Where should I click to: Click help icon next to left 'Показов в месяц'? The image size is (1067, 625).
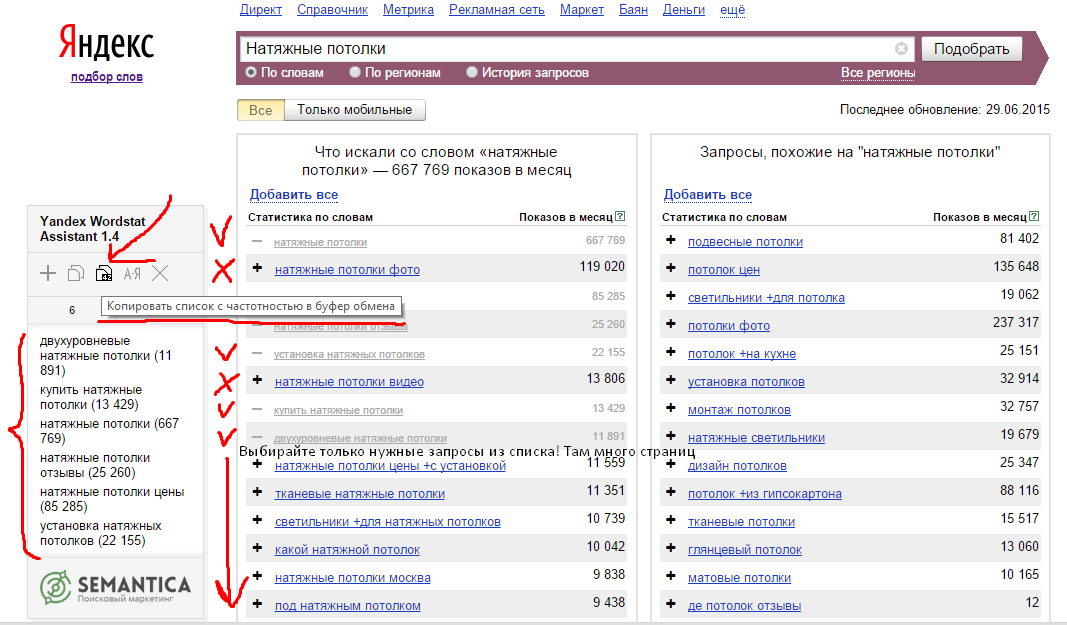[620, 217]
